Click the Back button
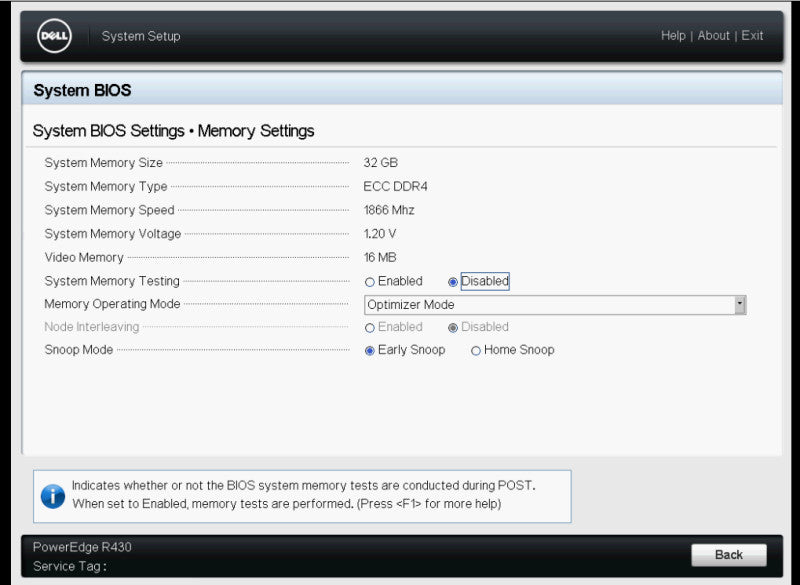800x585 pixels. click(x=729, y=555)
